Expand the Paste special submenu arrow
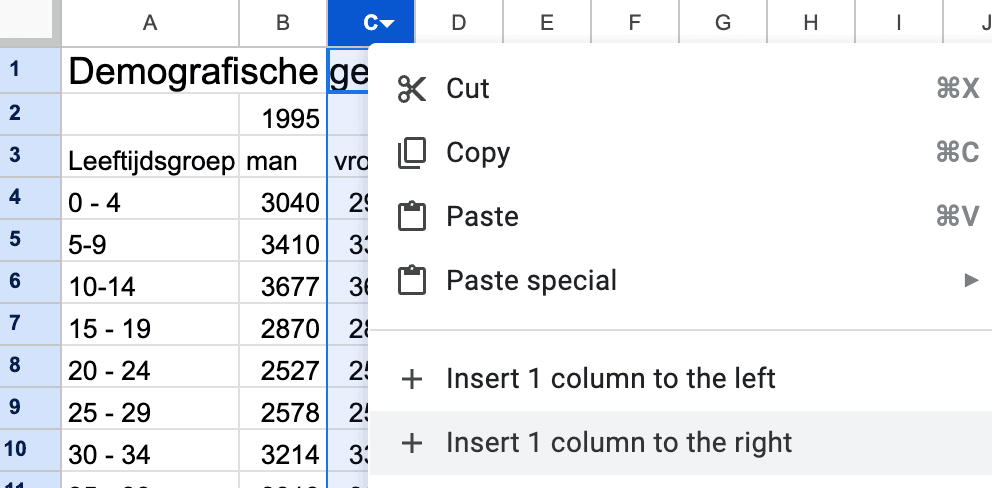Image resolution: width=992 pixels, height=488 pixels. click(x=970, y=281)
